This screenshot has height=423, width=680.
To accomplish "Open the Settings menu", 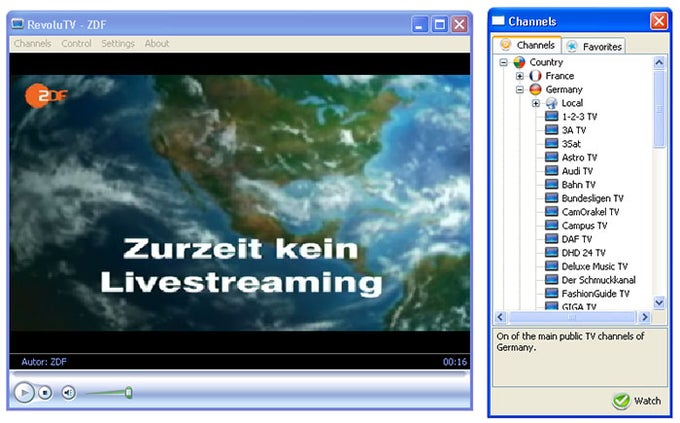I will (x=118, y=43).
